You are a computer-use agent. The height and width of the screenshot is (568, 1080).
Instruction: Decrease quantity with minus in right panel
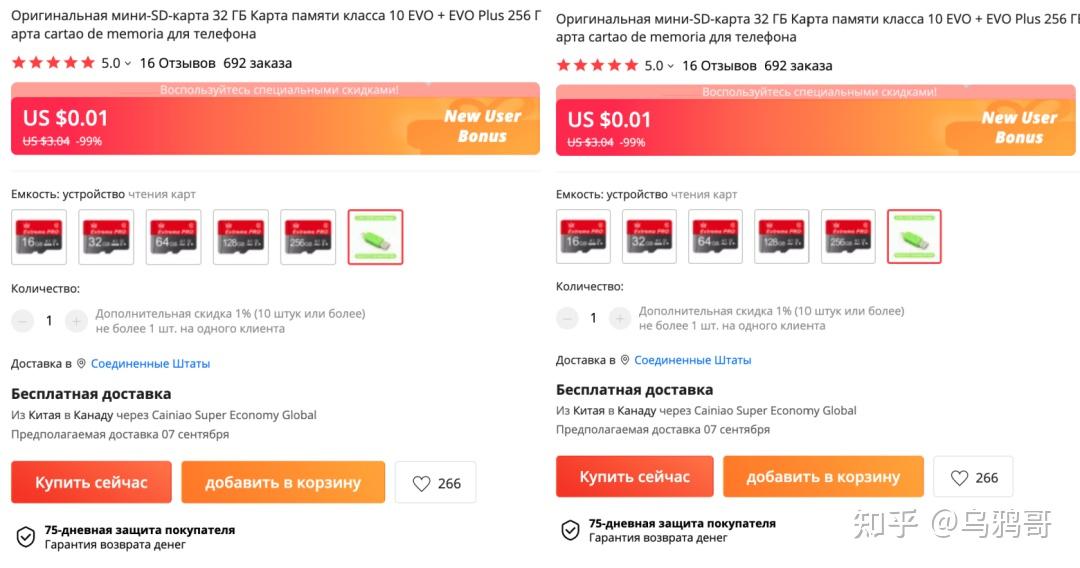(567, 318)
